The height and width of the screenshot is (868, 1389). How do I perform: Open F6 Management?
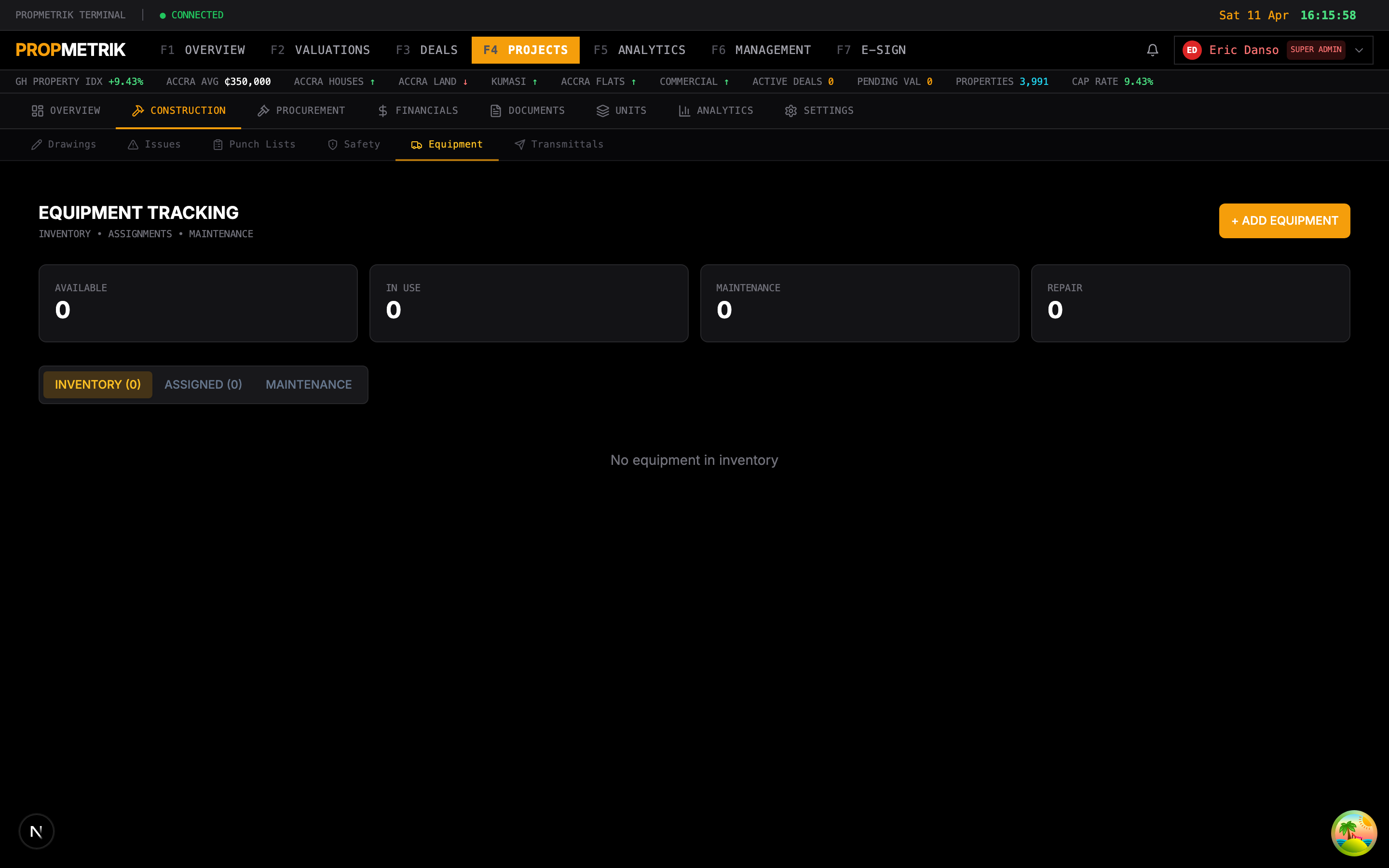(761, 50)
